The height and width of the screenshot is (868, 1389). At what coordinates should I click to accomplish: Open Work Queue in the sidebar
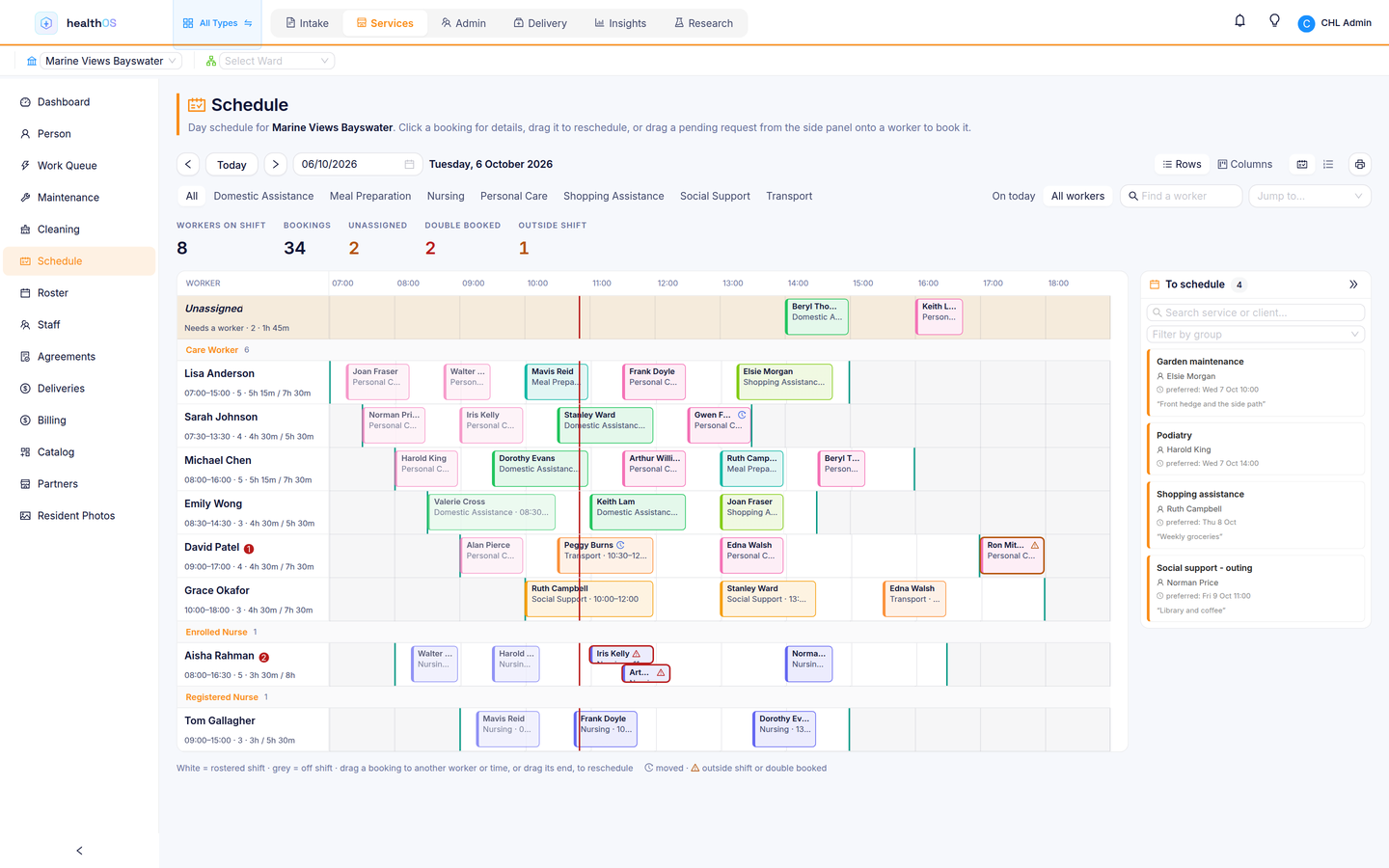pos(79,166)
